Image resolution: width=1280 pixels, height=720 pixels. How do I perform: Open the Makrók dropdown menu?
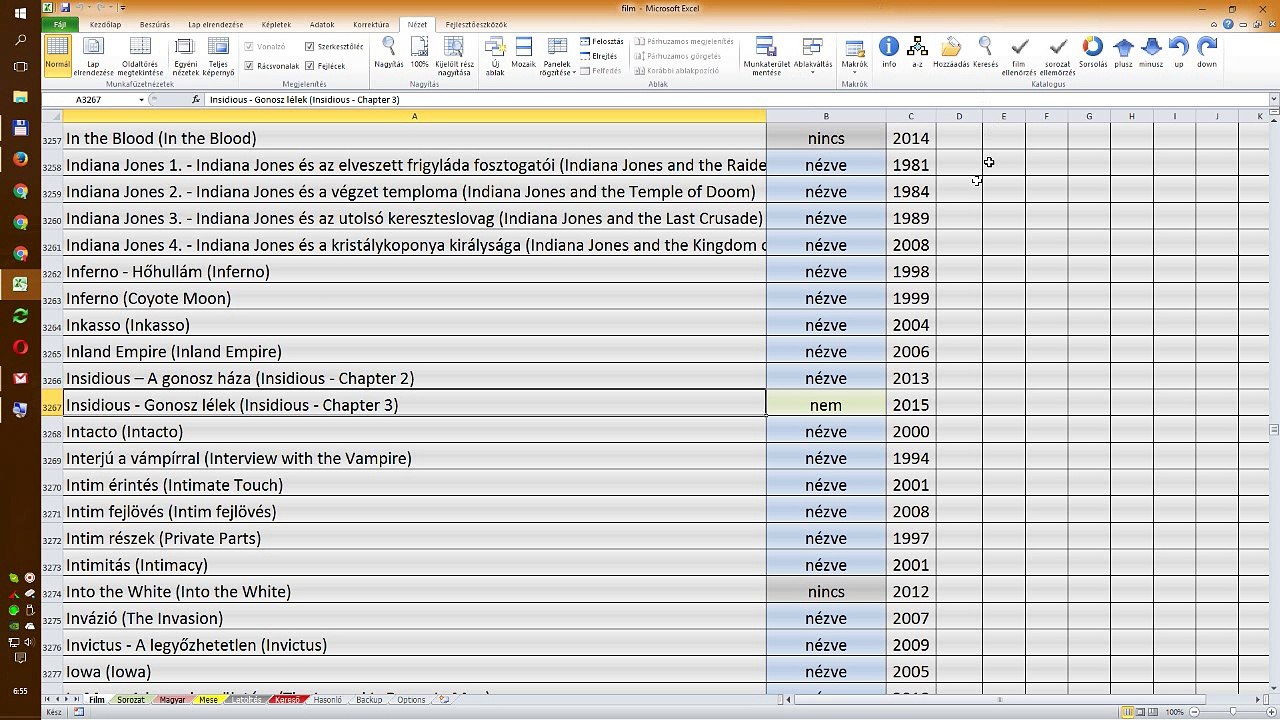coord(854,56)
